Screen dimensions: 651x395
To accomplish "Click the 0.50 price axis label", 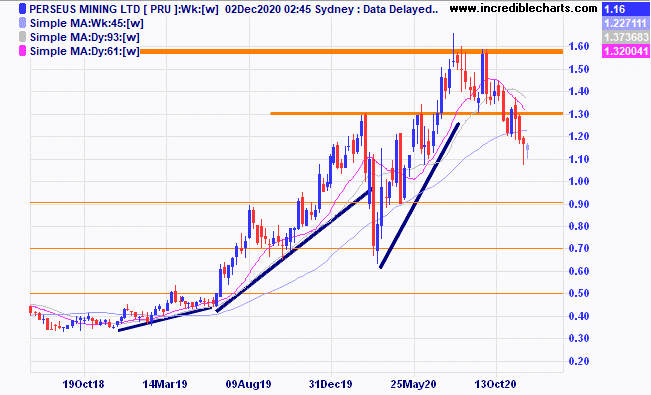I will point(579,293).
